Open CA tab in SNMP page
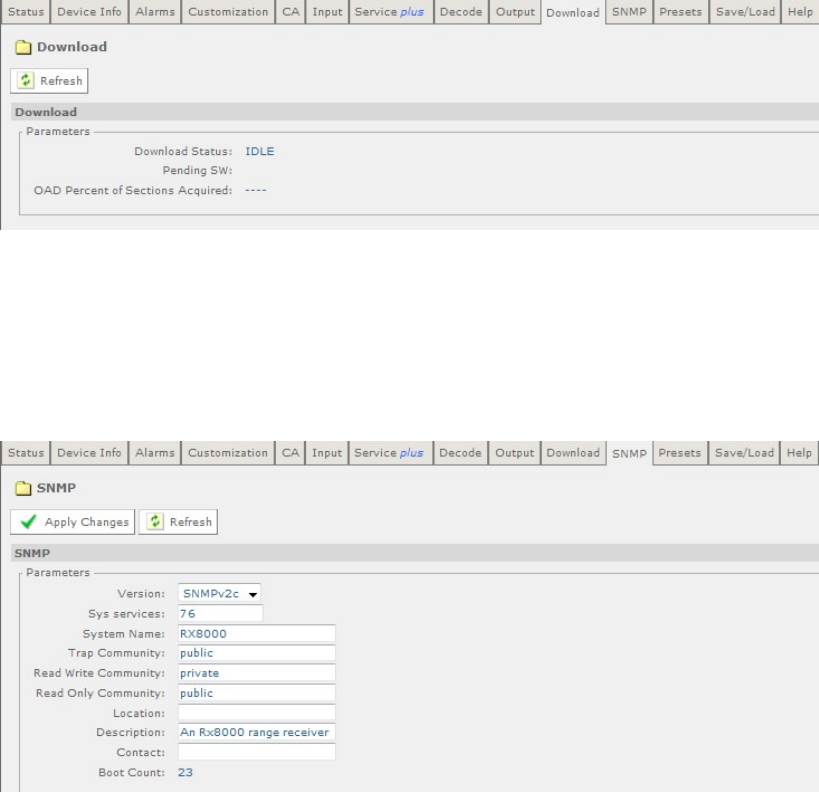The image size is (819, 792). tap(290, 452)
